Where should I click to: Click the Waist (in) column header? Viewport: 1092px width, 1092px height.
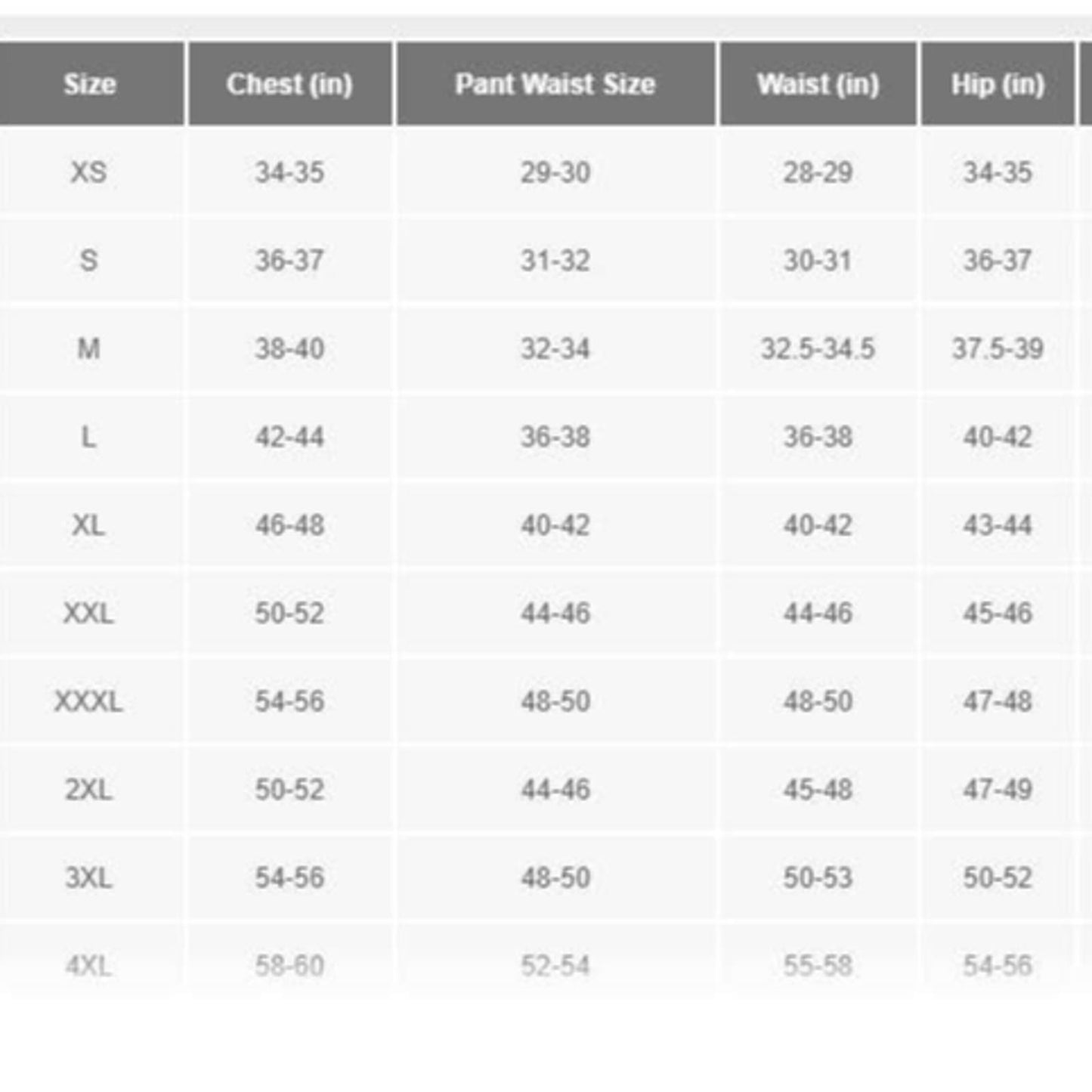[818, 84]
